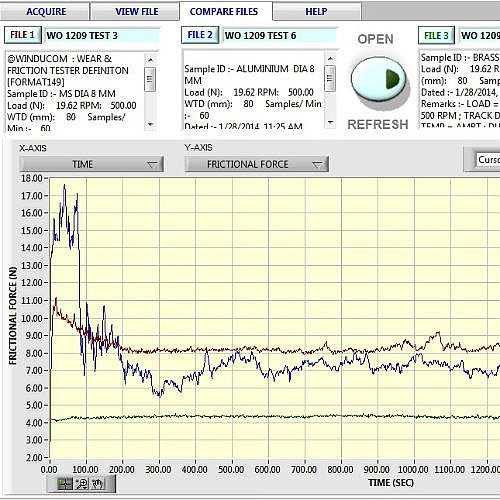Click the WO 1209 TEST 3 filename field
The height and width of the screenshot is (500, 500).
tap(102, 35)
